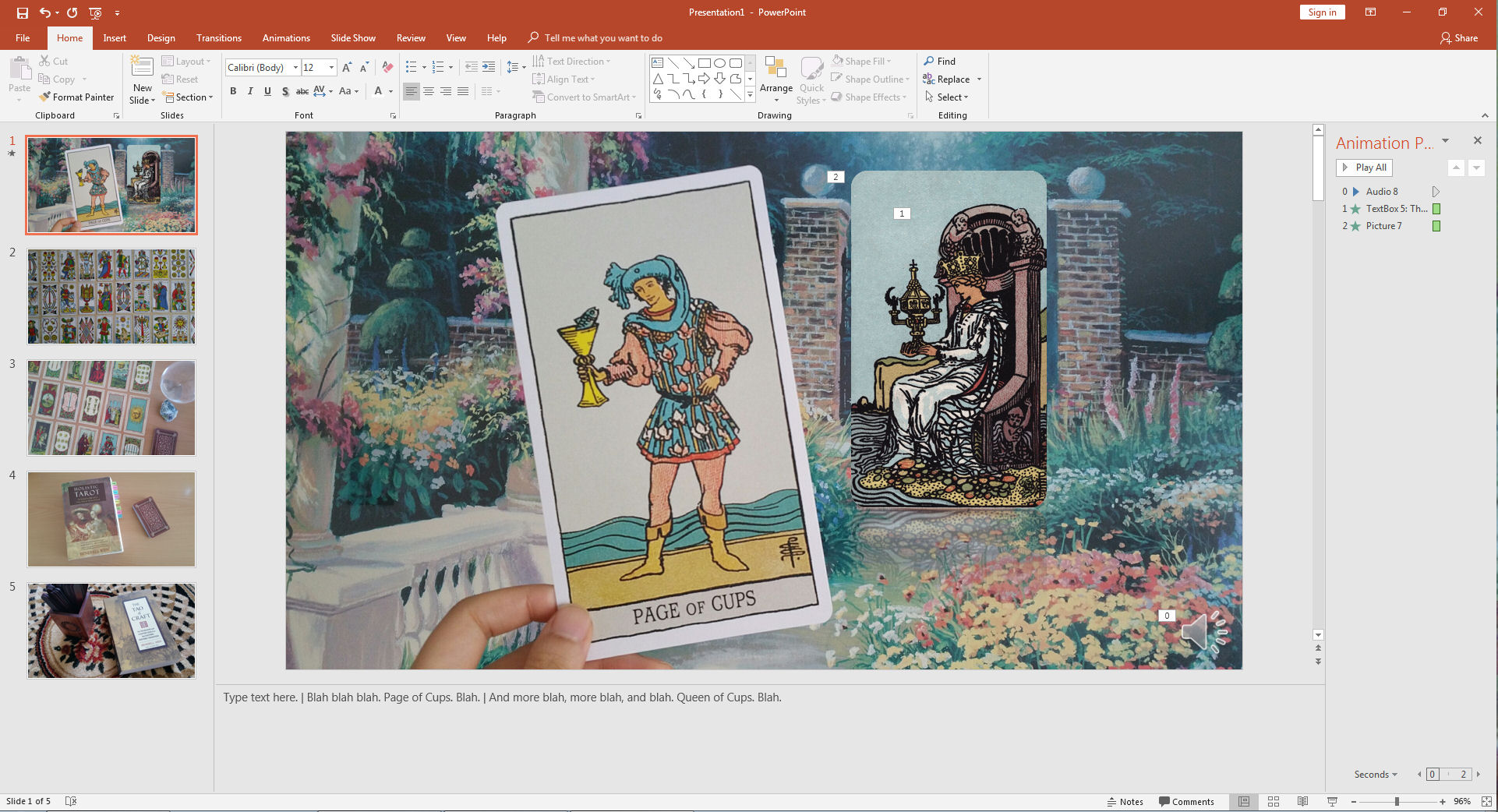The width and height of the screenshot is (1498, 812).
Task: Open the font size dropdown
Action: coord(331,68)
